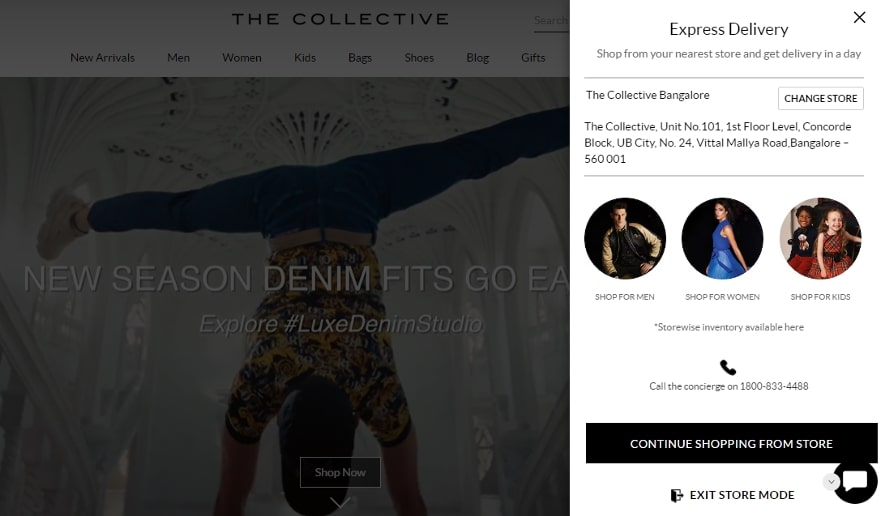Click the Change Store button
886x516 pixels.
[x=820, y=98]
